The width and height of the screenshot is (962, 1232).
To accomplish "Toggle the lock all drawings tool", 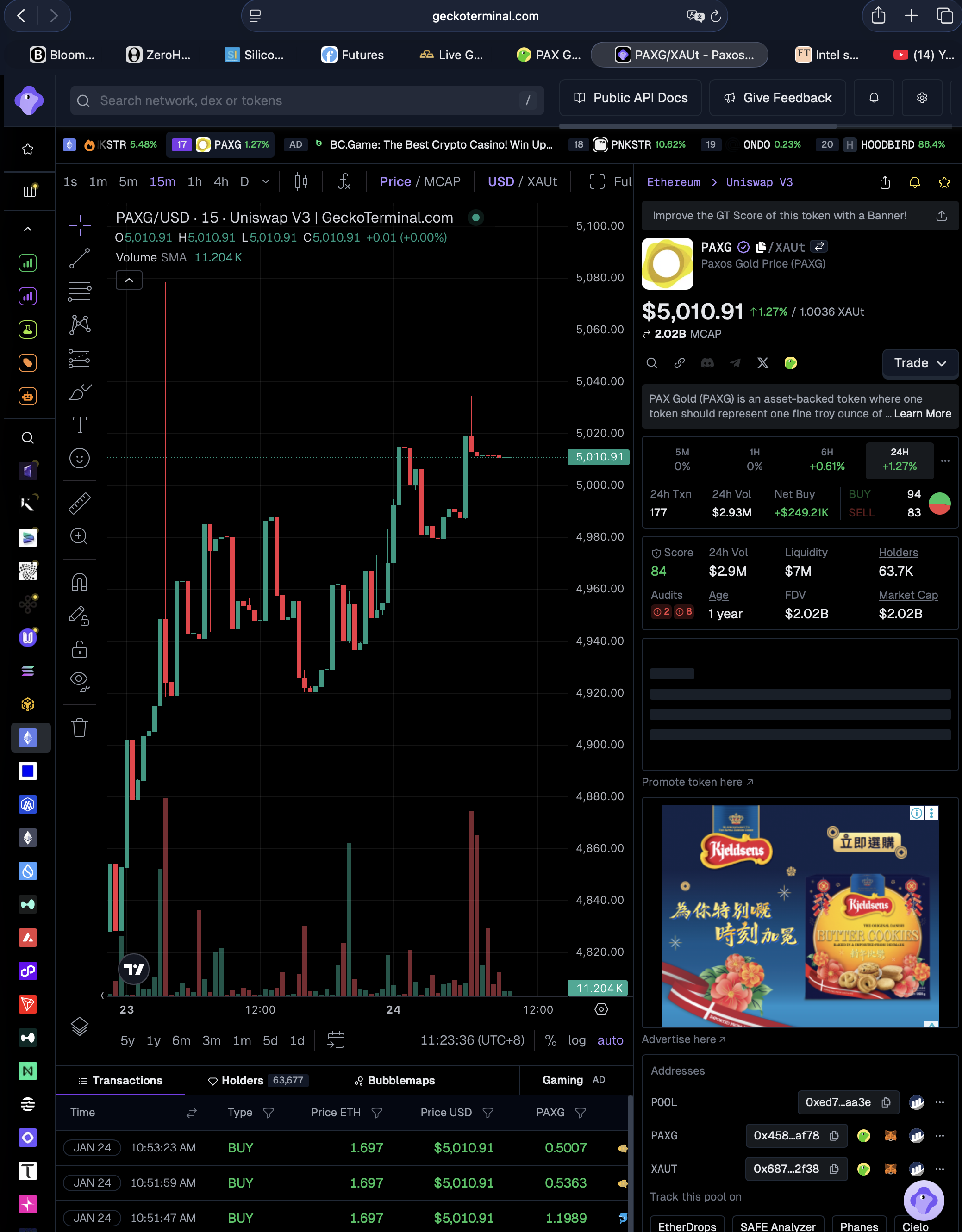I will point(80,649).
